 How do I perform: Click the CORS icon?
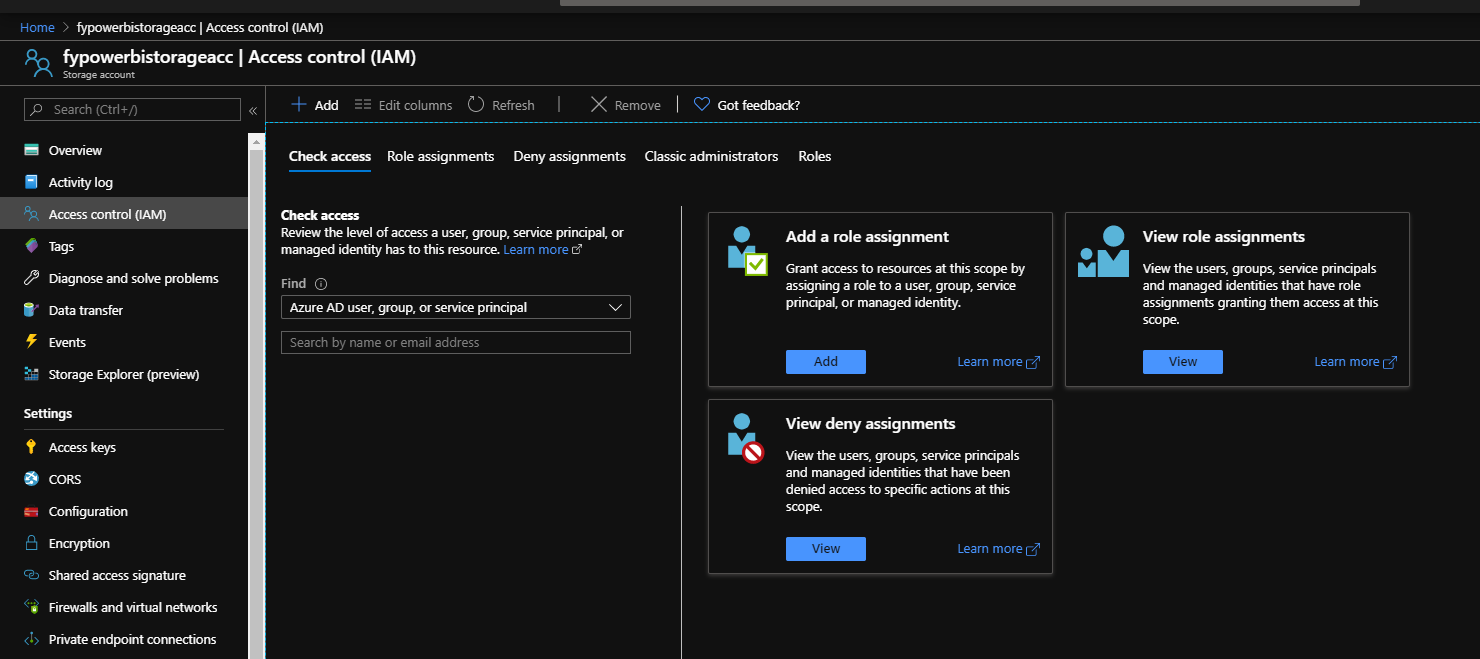pos(32,479)
